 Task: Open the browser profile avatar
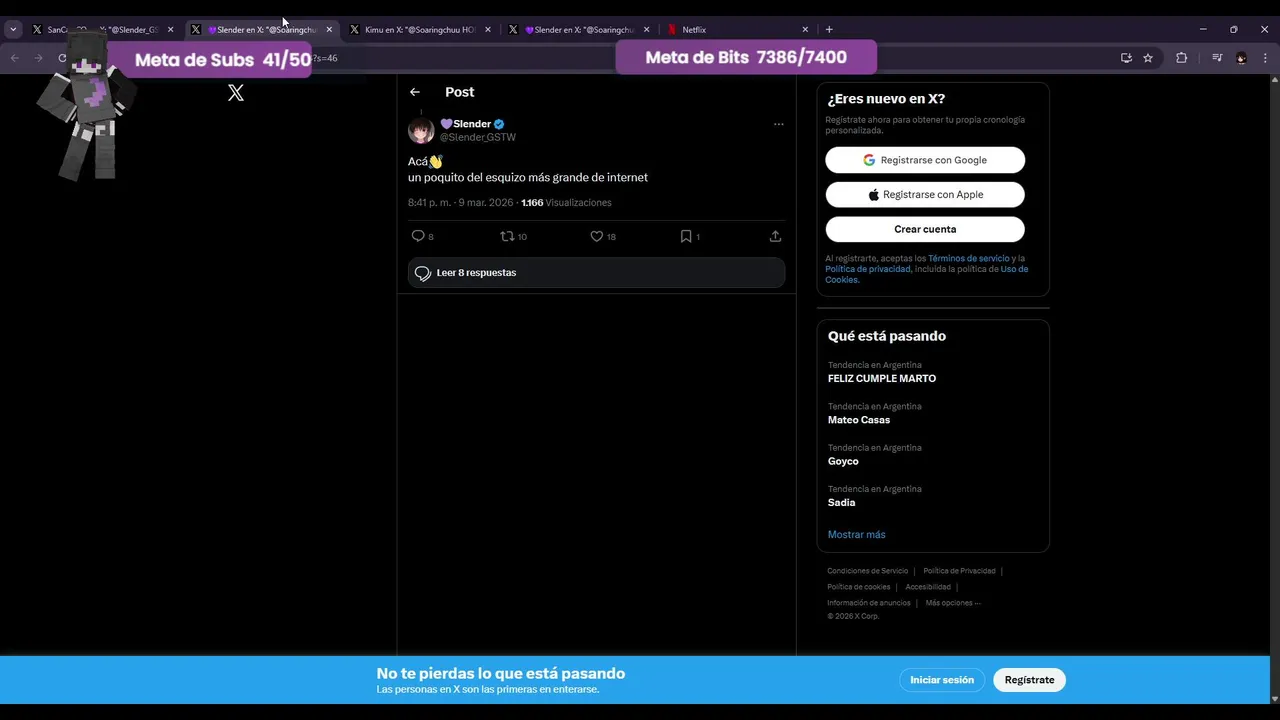pos(1241,58)
